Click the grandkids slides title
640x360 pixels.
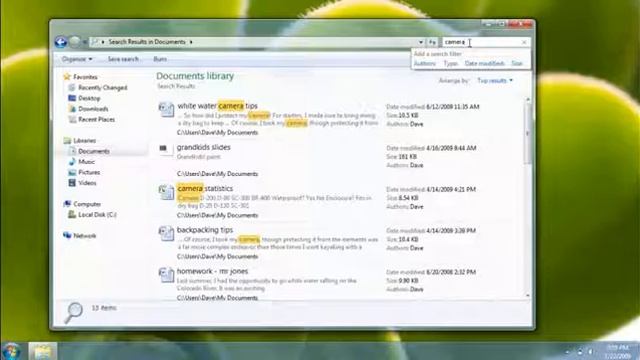(204, 147)
